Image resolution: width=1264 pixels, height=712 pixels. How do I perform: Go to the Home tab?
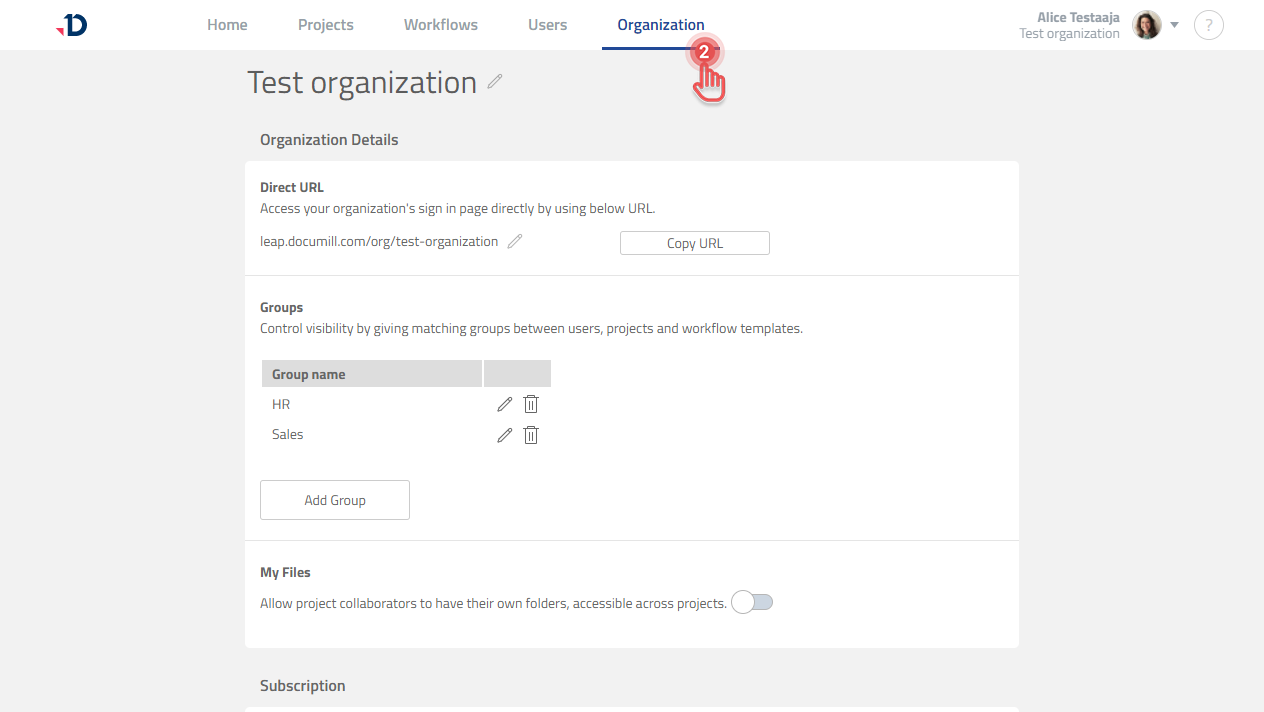pos(227,24)
